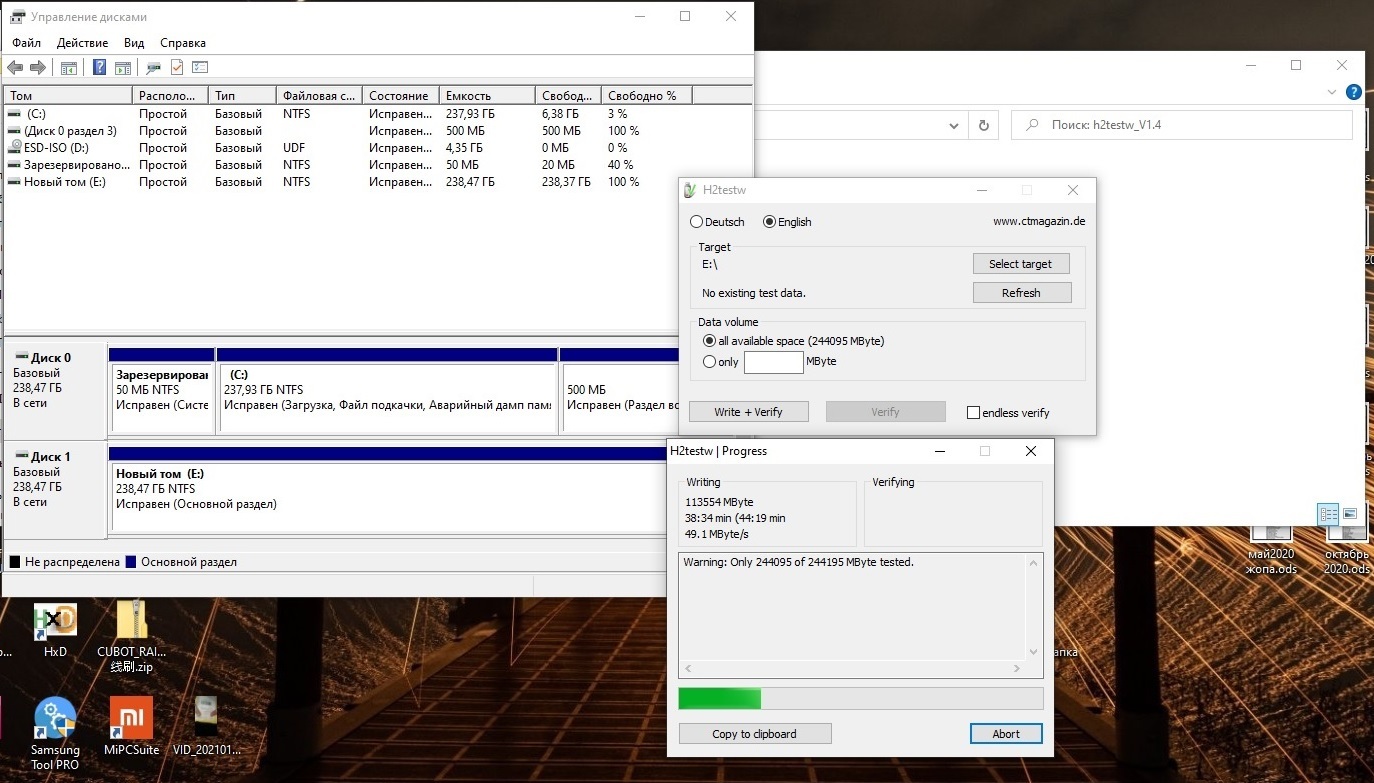The image size is (1374, 783).
Task: Sort volumes by the Емкость column header
Action: click(486, 96)
